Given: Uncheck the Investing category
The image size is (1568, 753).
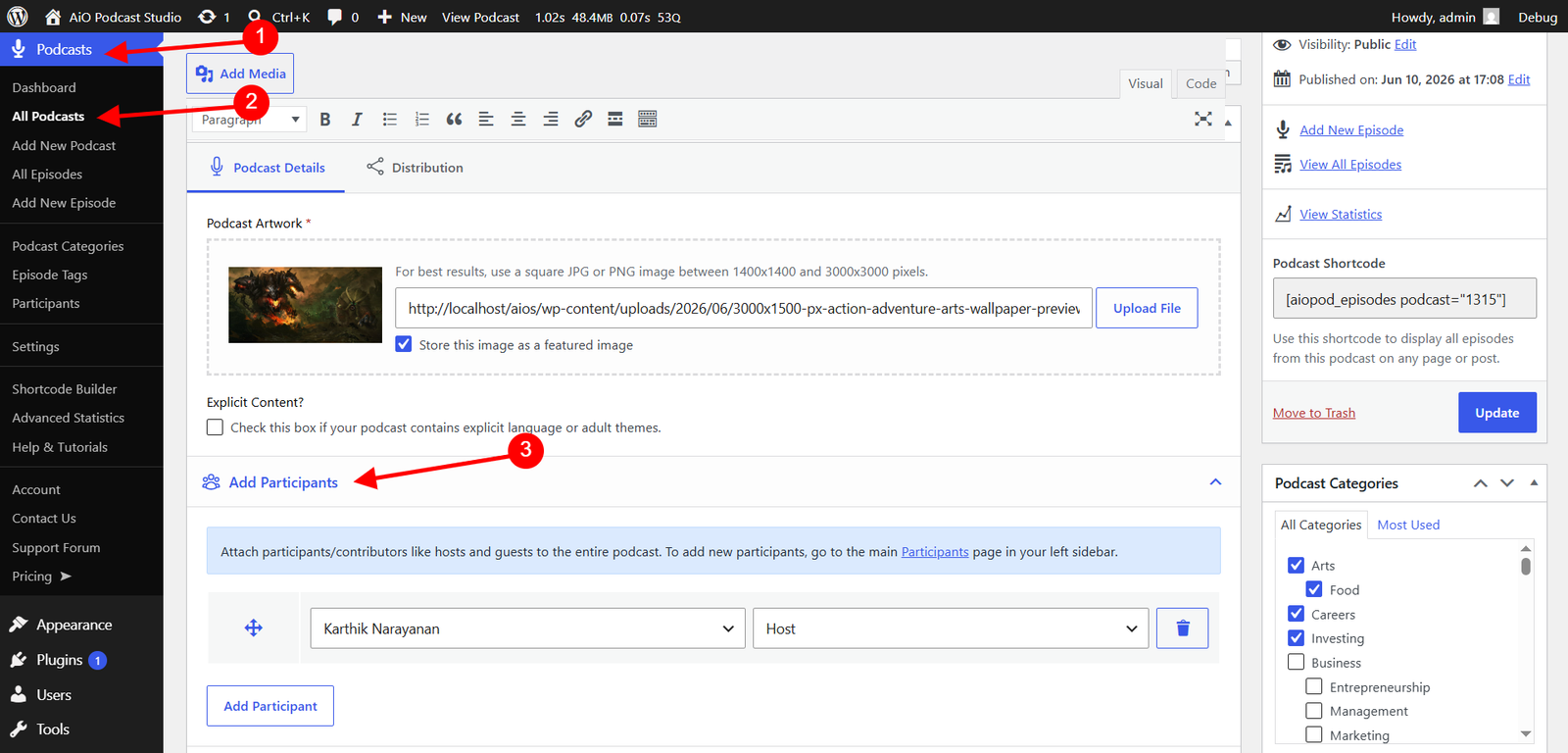Looking at the screenshot, I should pyautogui.click(x=1296, y=637).
